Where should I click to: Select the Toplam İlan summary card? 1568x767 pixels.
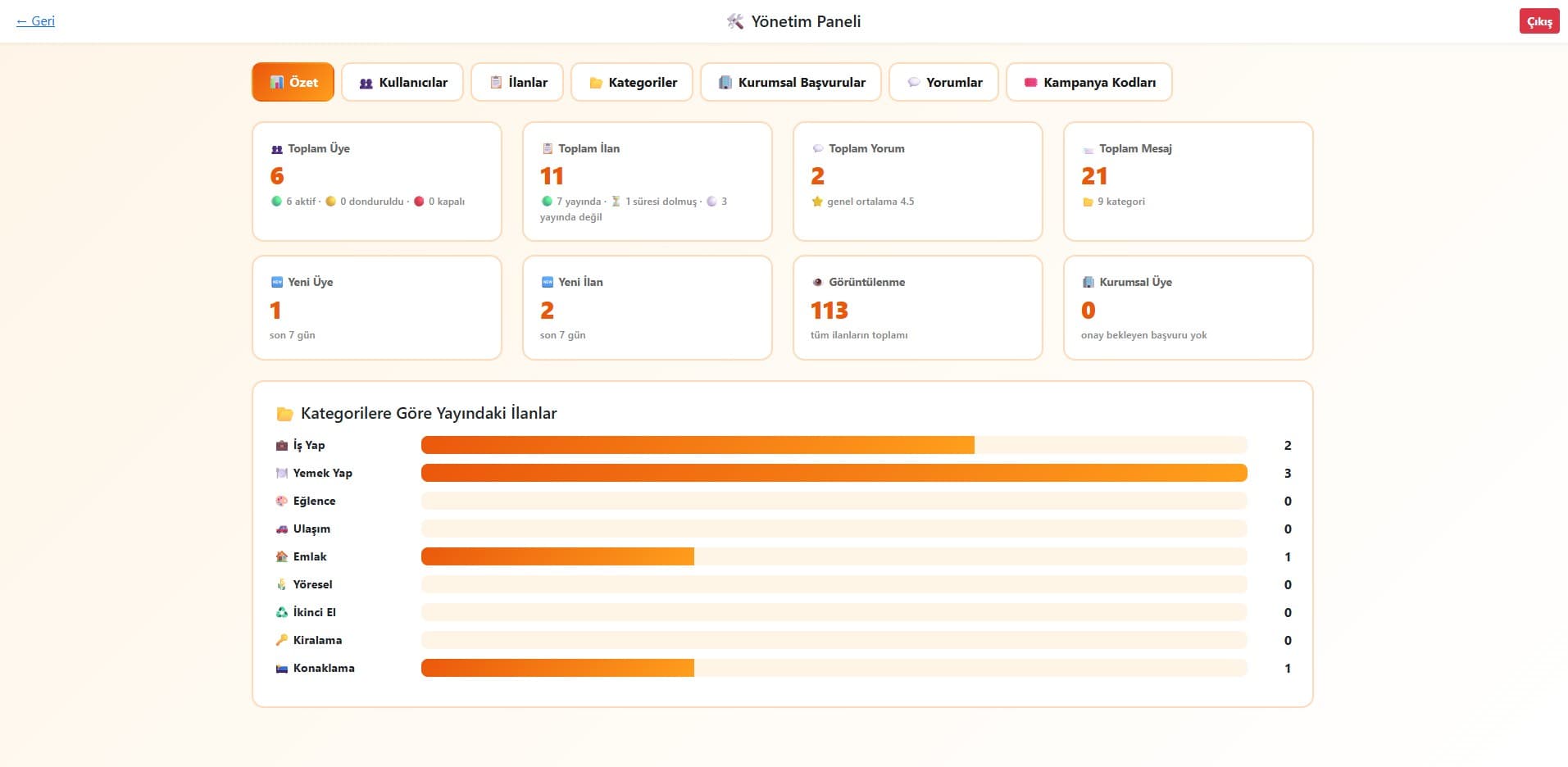tap(648, 182)
